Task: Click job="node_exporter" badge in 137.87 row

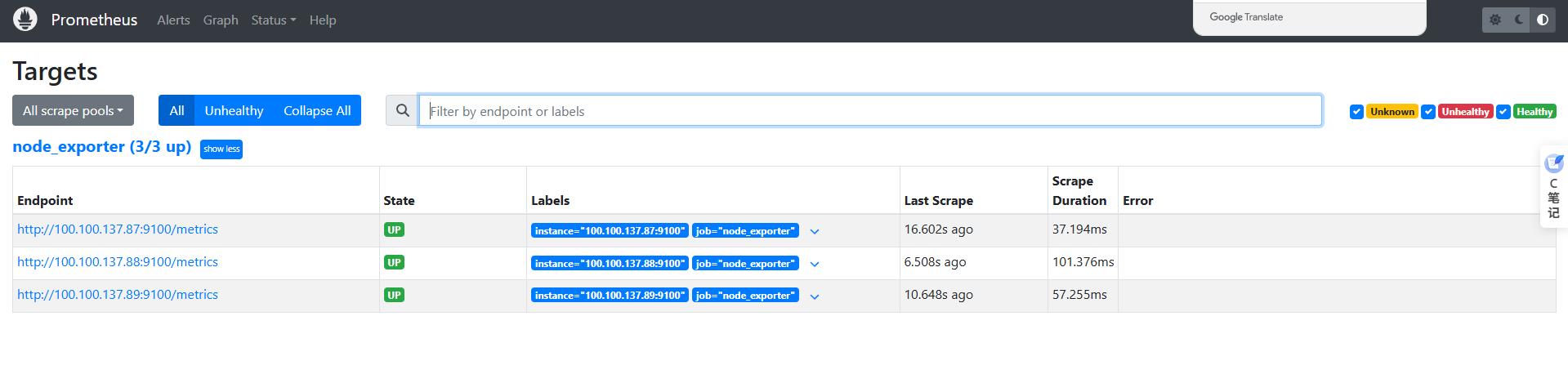Action: [x=745, y=230]
